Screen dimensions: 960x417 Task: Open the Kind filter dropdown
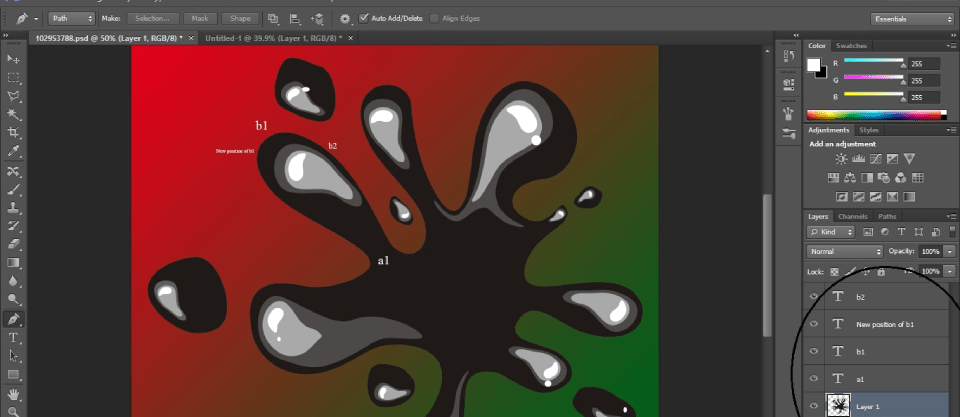pyautogui.click(x=831, y=232)
